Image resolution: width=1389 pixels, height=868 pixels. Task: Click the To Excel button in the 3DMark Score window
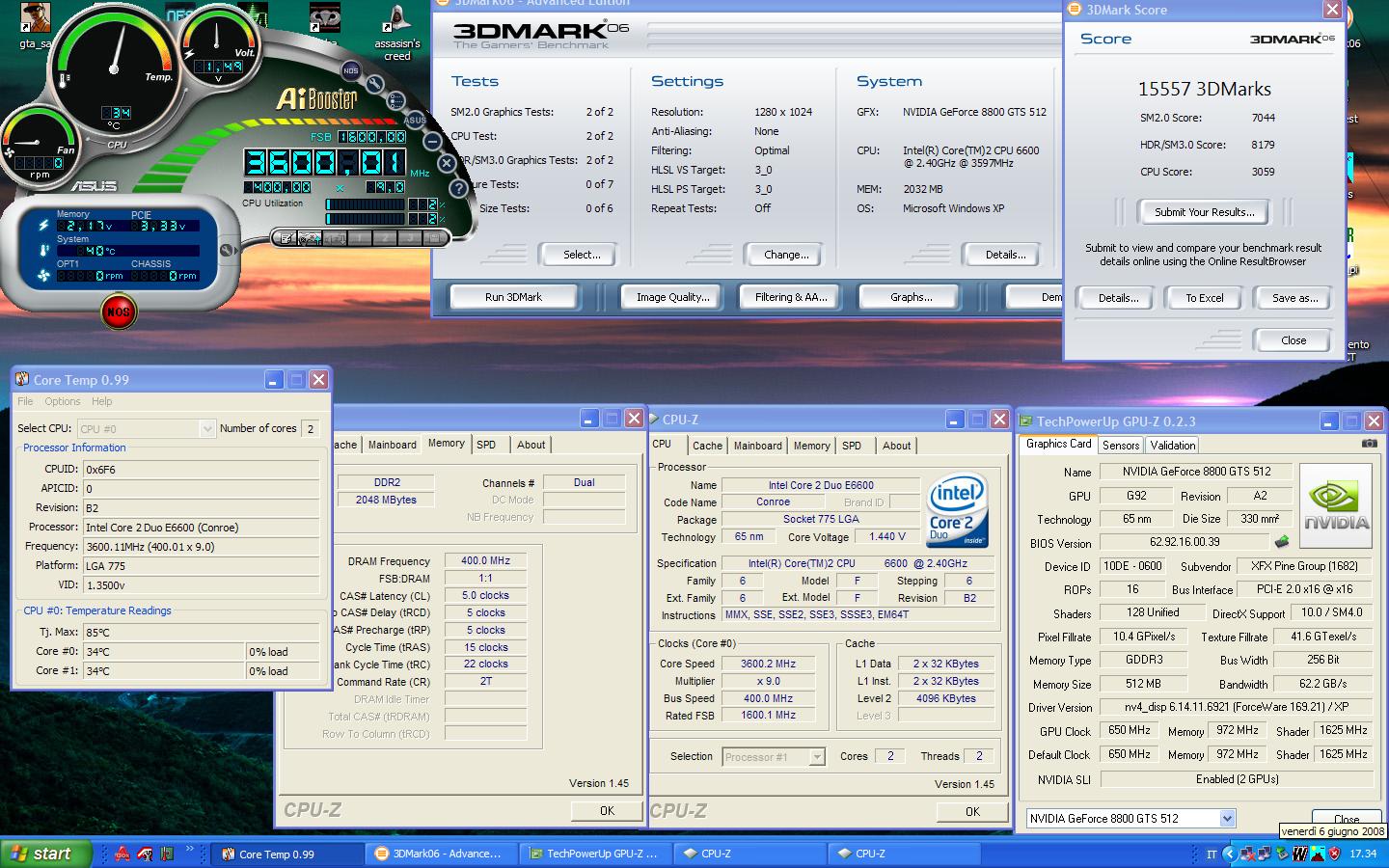pyautogui.click(x=1204, y=298)
